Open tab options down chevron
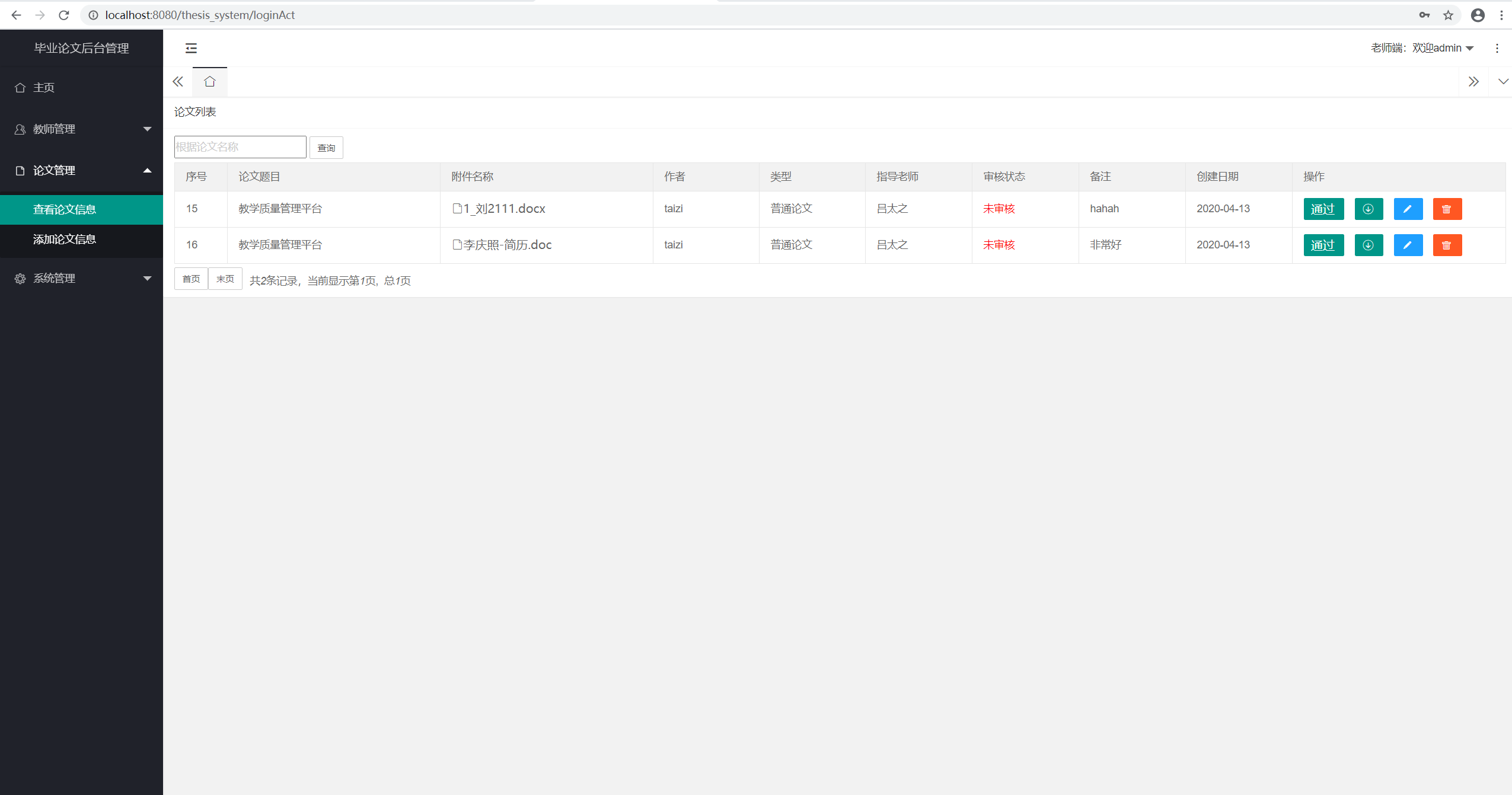Screen dimensions: 1512x795 (x=1503, y=82)
